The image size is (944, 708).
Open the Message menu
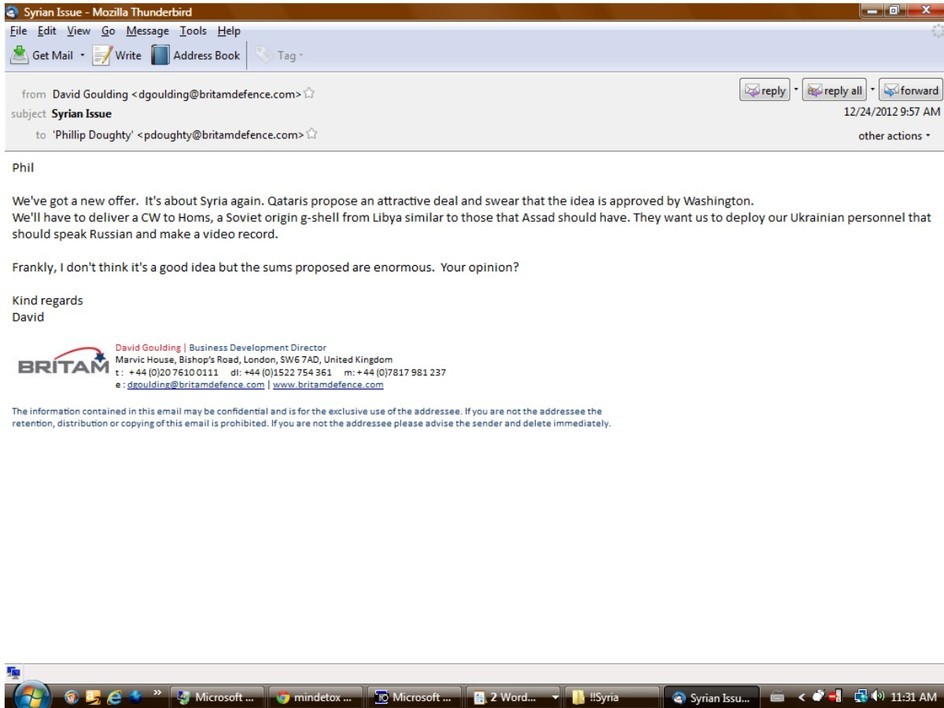(148, 31)
